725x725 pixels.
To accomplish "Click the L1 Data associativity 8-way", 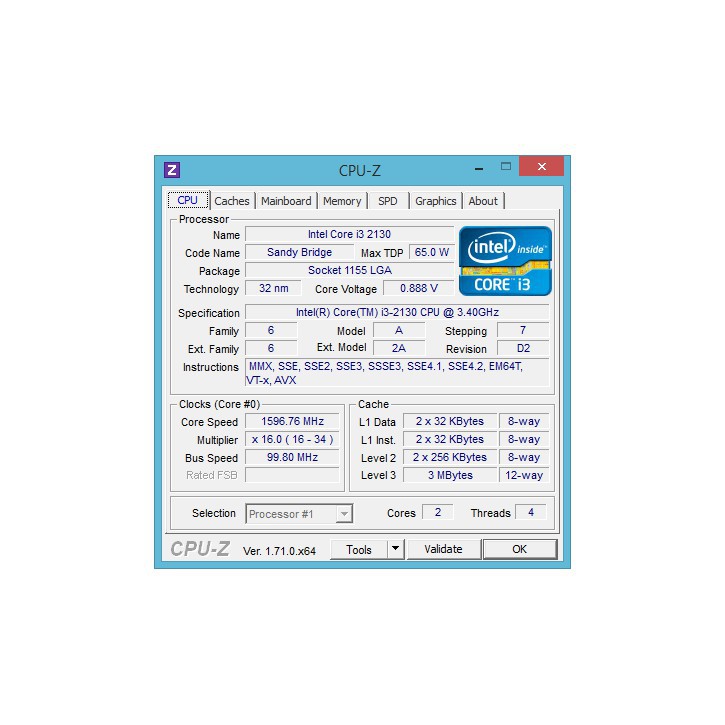I will (x=524, y=421).
